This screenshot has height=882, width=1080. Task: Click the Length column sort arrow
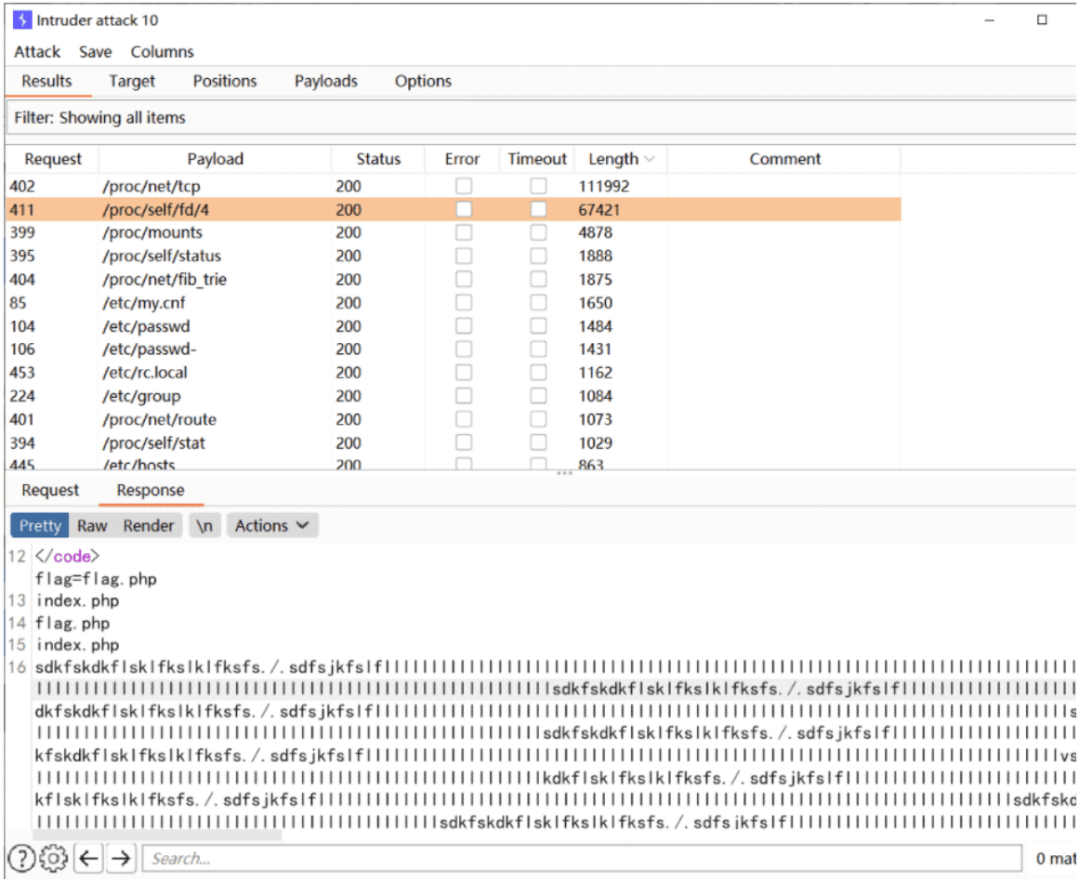click(x=649, y=160)
